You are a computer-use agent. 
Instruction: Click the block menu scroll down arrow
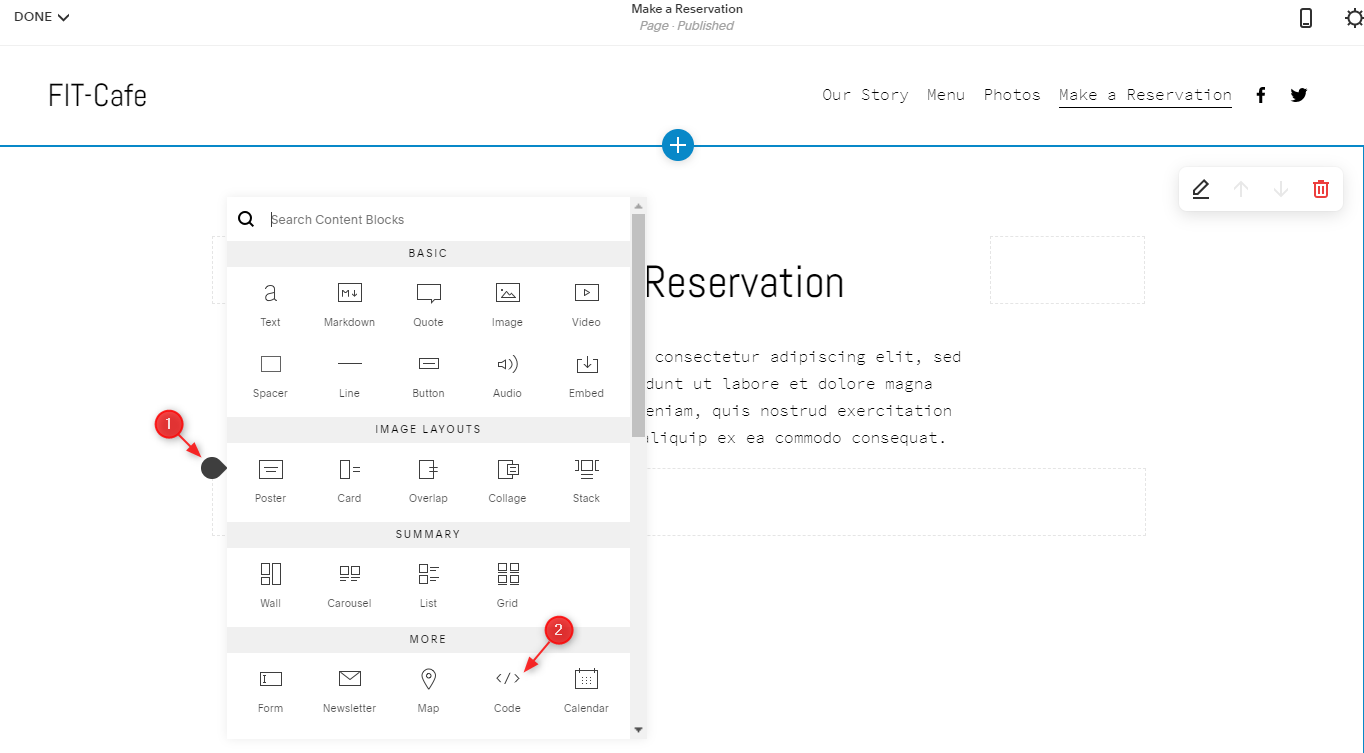click(638, 730)
